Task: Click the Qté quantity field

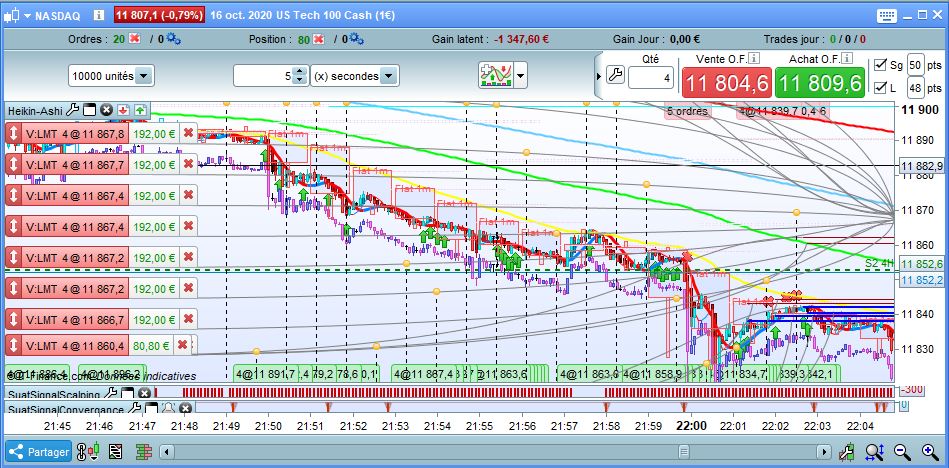Action: [x=651, y=77]
